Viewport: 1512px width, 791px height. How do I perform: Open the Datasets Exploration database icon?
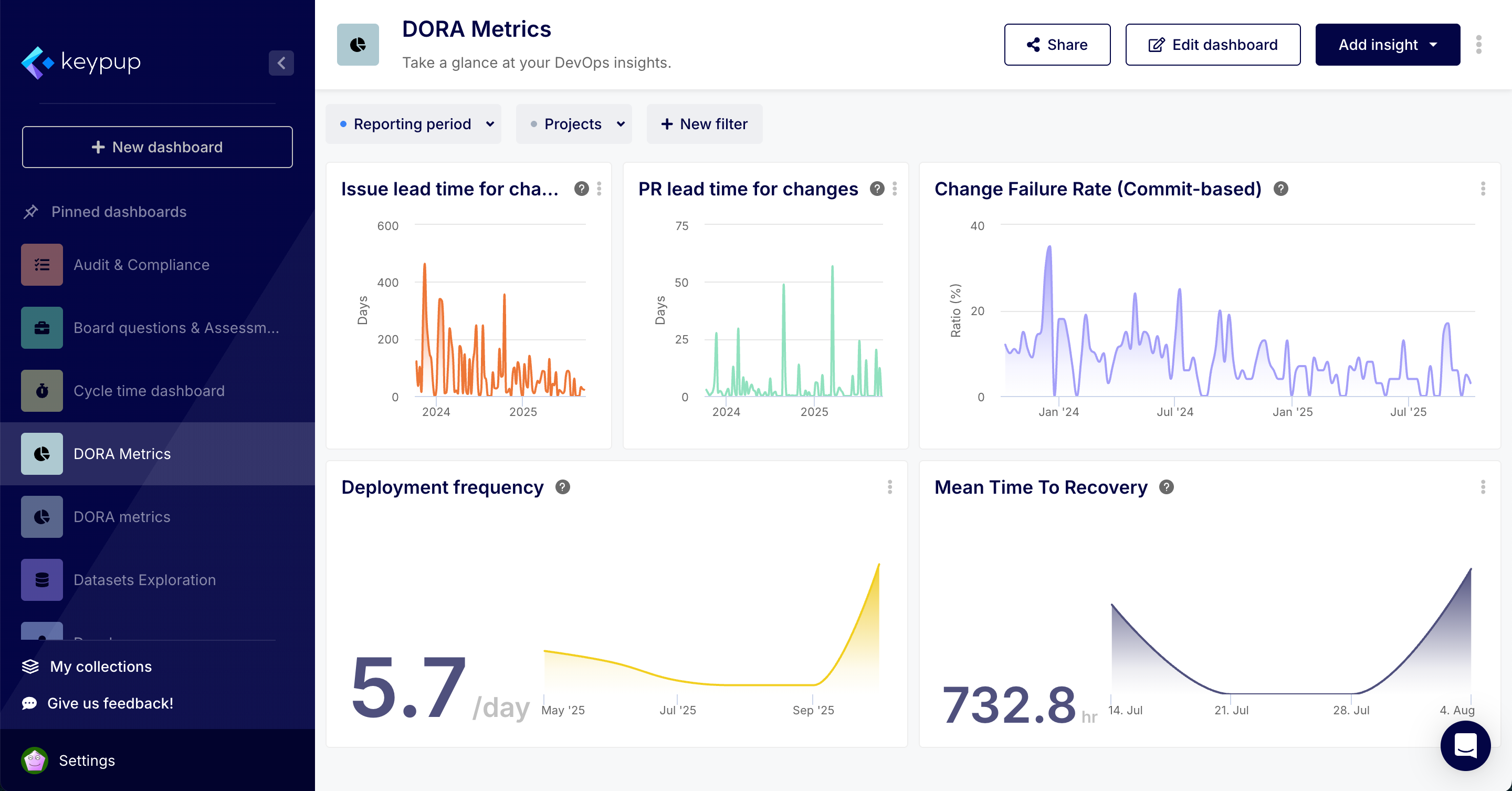point(41,580)
